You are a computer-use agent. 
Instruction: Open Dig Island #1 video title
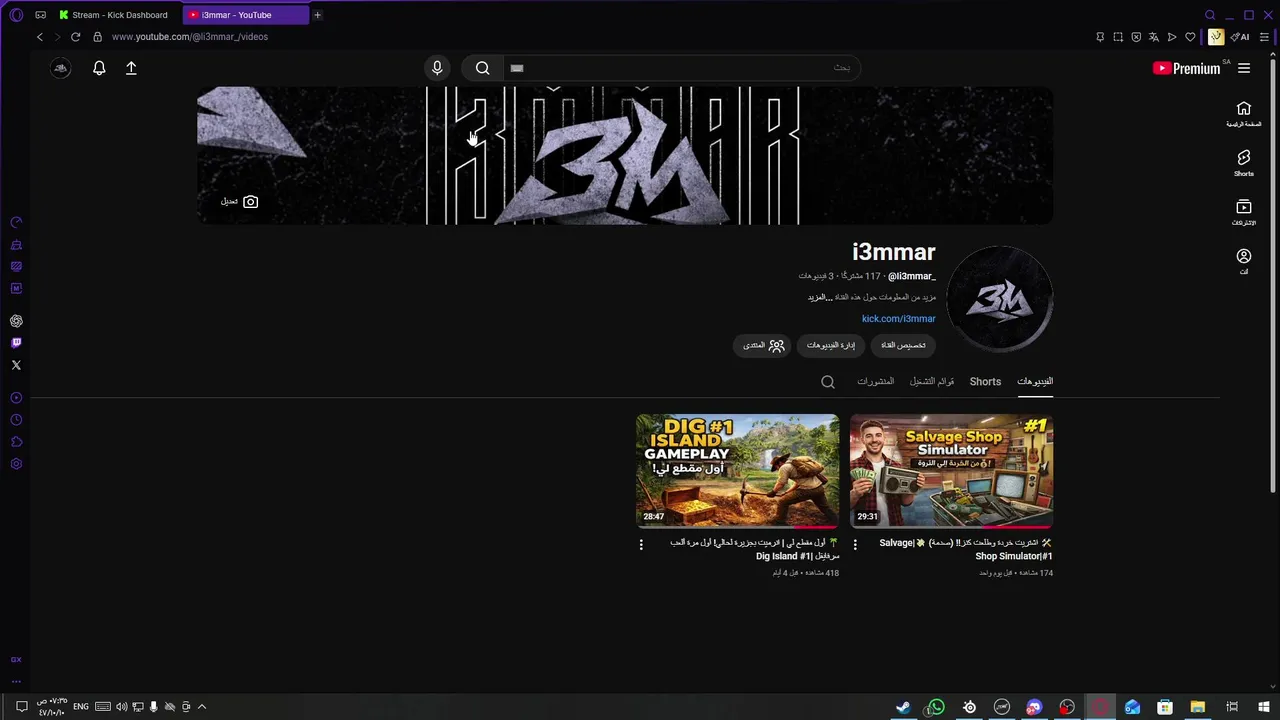tap(755, 549)
